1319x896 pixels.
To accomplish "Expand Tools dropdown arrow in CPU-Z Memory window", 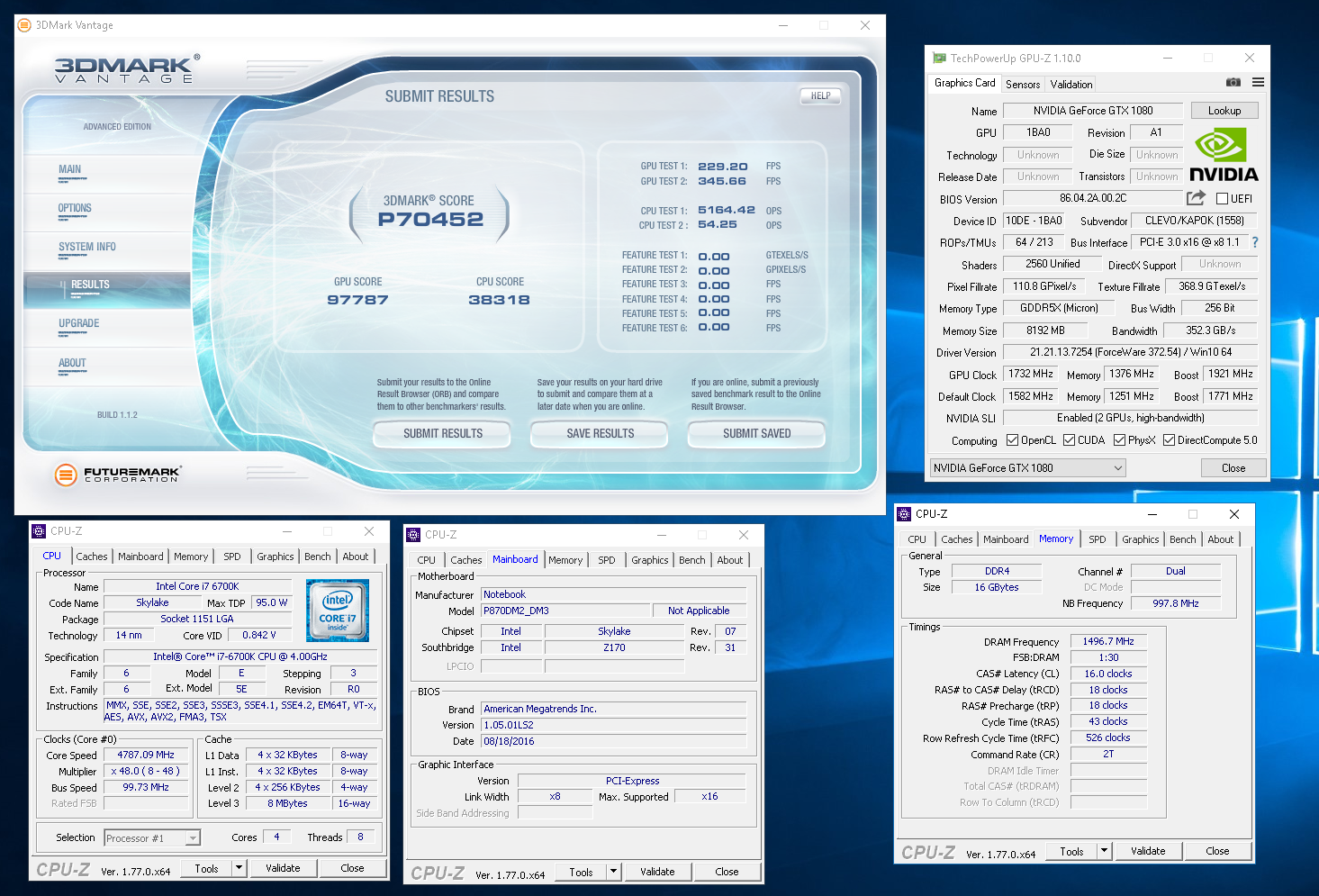I will coord(1105,851).
